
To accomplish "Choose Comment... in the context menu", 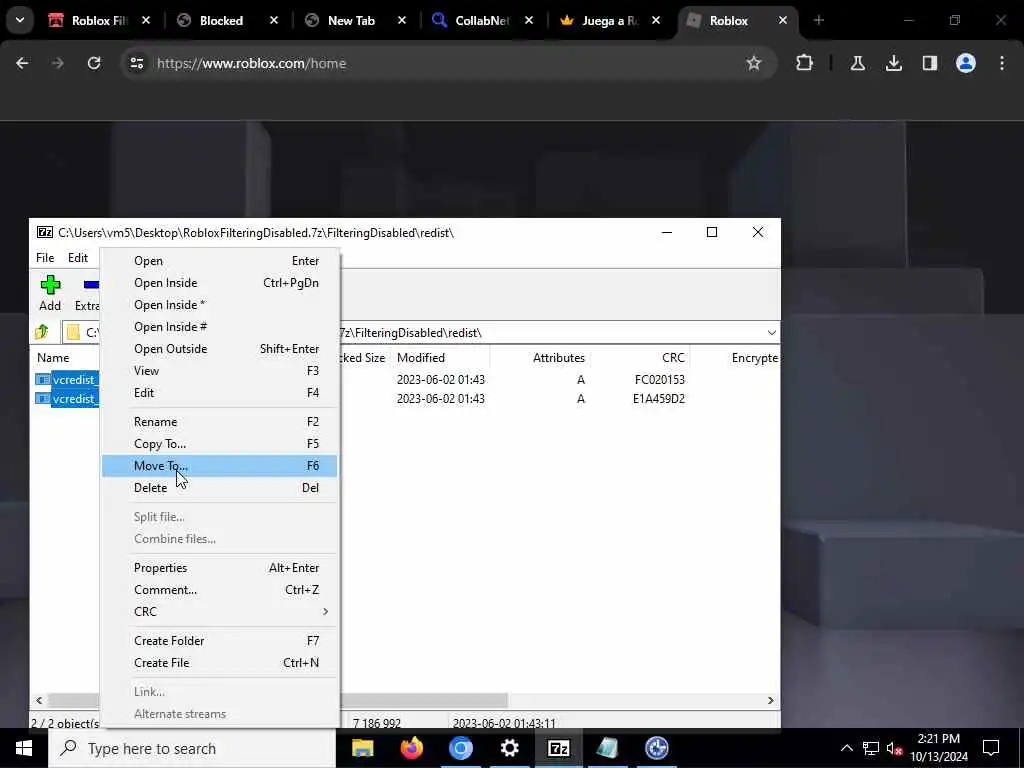I will coord(219,590).
